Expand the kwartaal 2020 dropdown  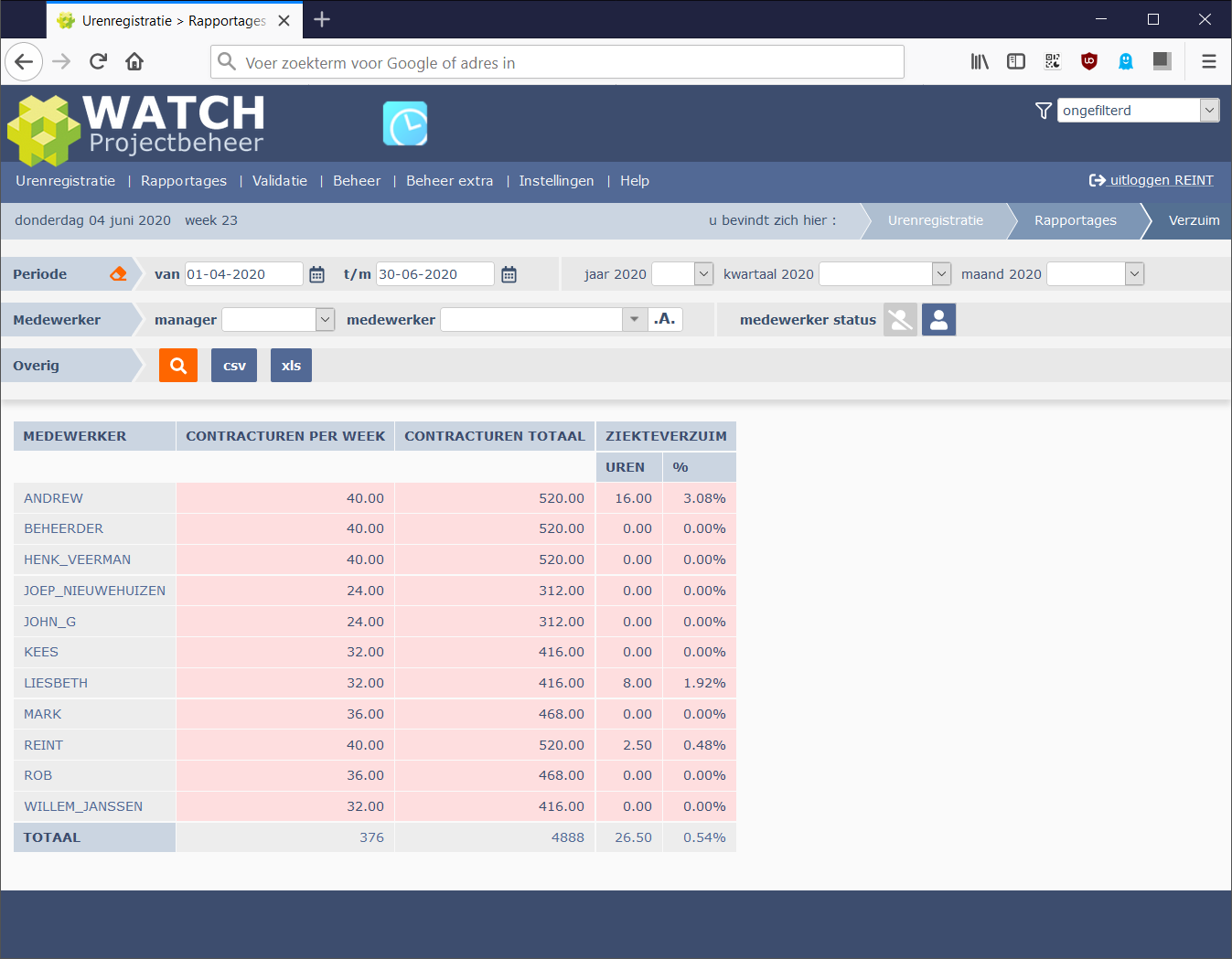tap(885, 273)
